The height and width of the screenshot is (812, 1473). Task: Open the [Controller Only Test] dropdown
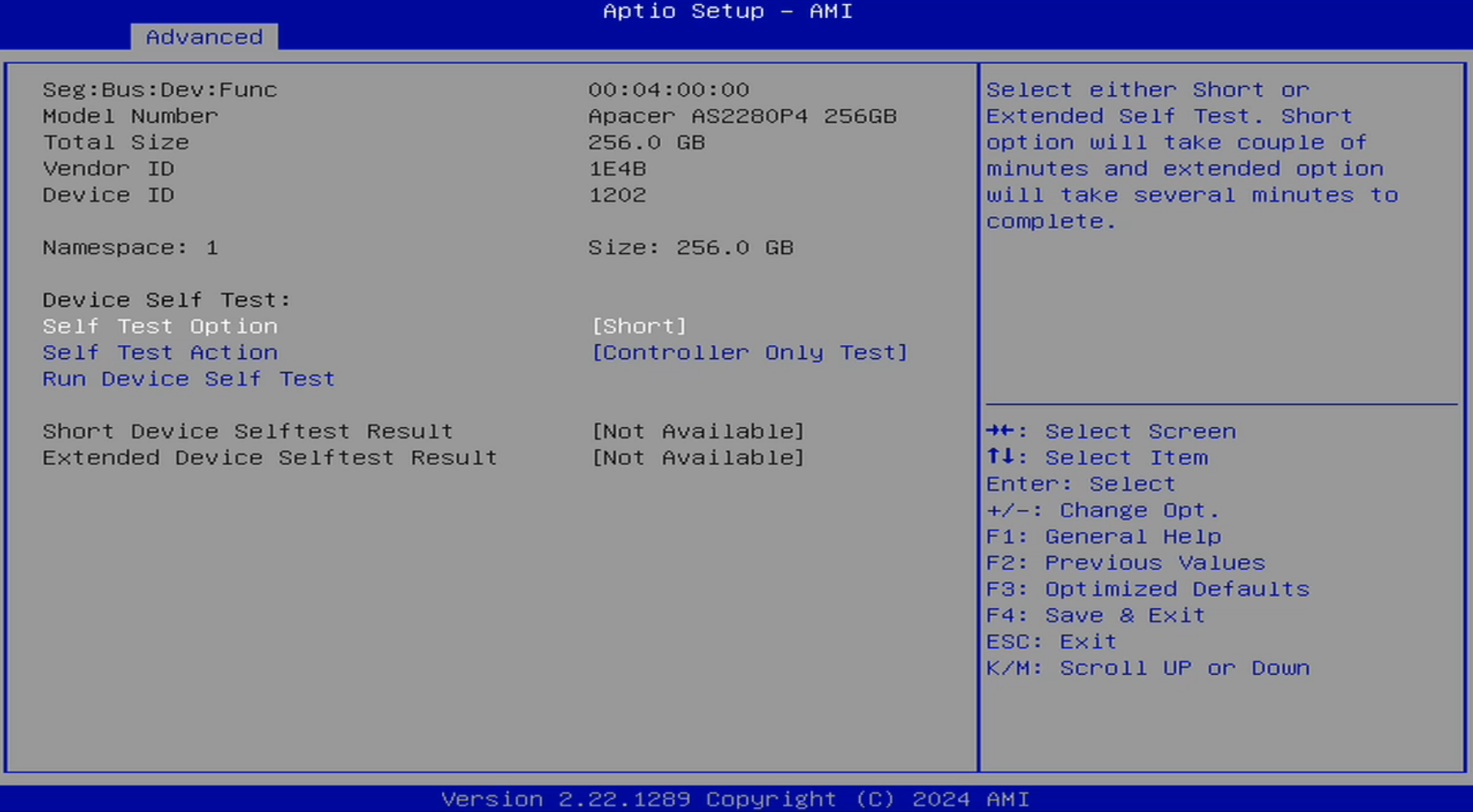click(x=749, y=353)
